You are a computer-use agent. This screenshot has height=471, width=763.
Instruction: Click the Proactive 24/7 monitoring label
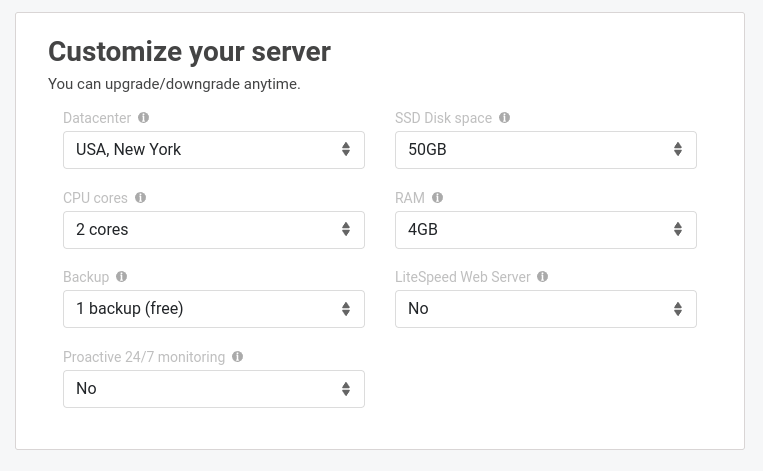click(x=144, y=357)
